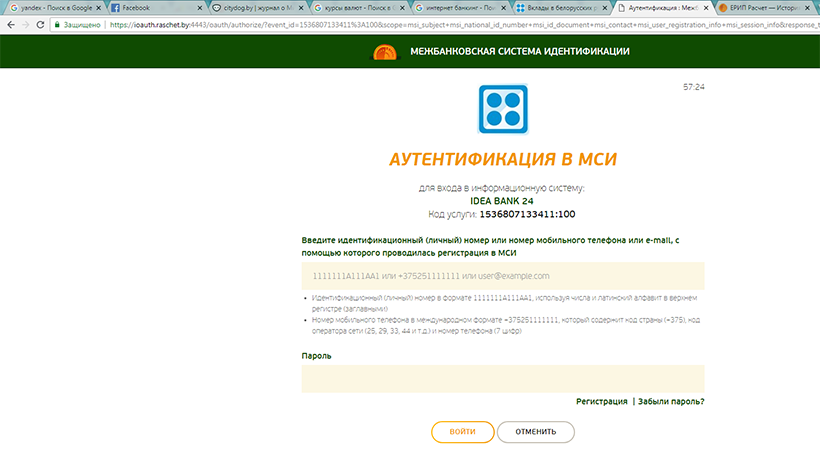This screenshot has width=820, height=450.
Task: Click the Пароль password field
Action: 502,378
